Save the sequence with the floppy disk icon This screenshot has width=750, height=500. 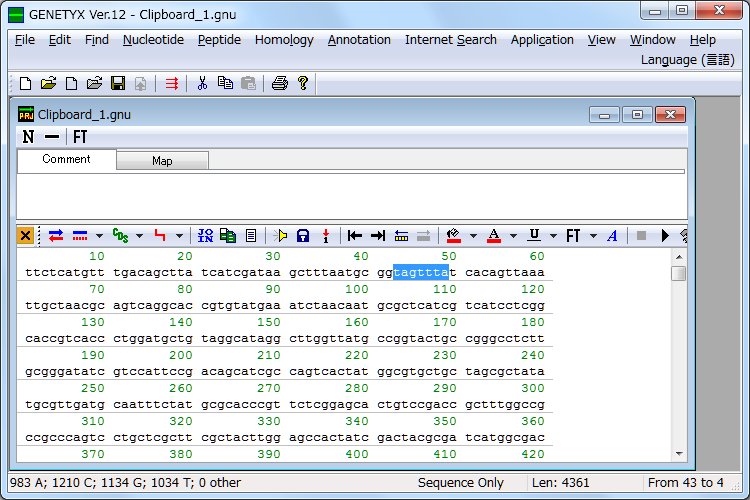tap(118, 83)
